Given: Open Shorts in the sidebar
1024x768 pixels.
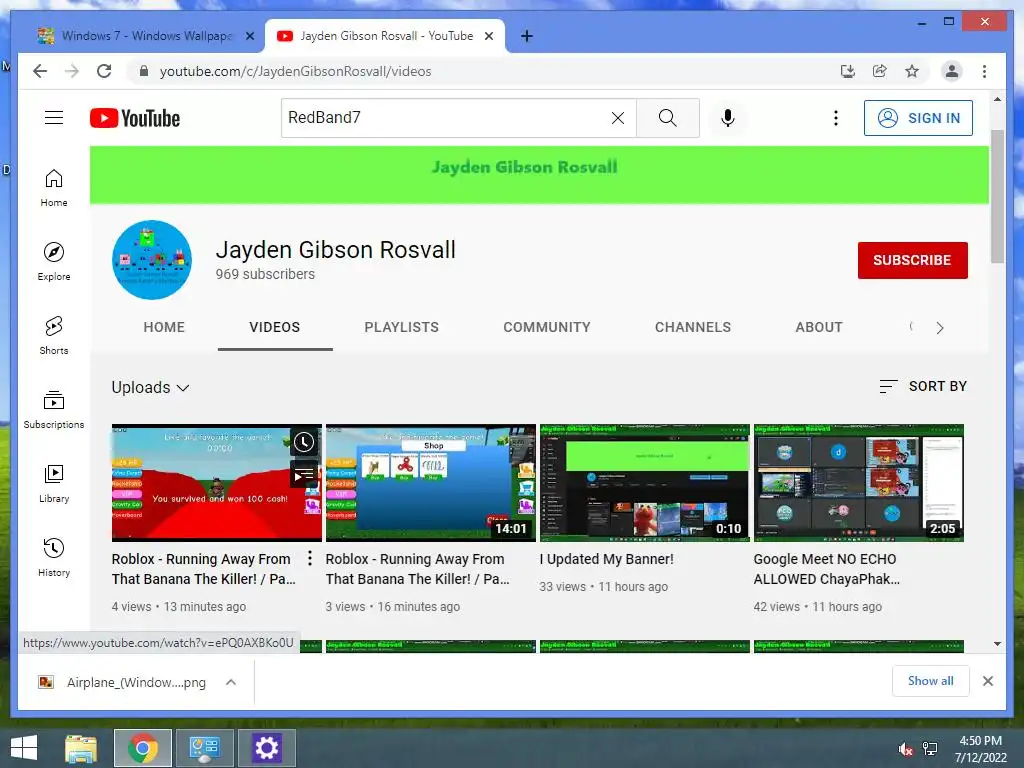Looking at the screenshot, I should coord(54,336).
